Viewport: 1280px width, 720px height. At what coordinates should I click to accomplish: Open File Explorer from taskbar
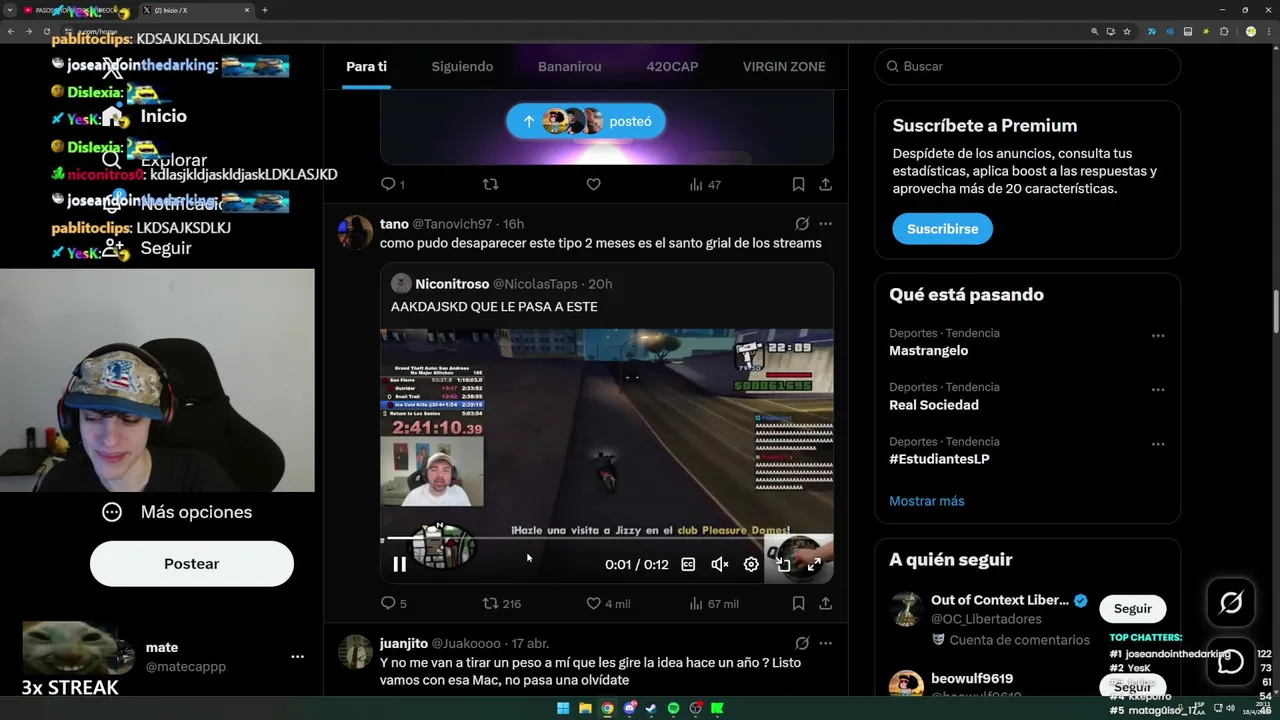[x=585, y=708]
